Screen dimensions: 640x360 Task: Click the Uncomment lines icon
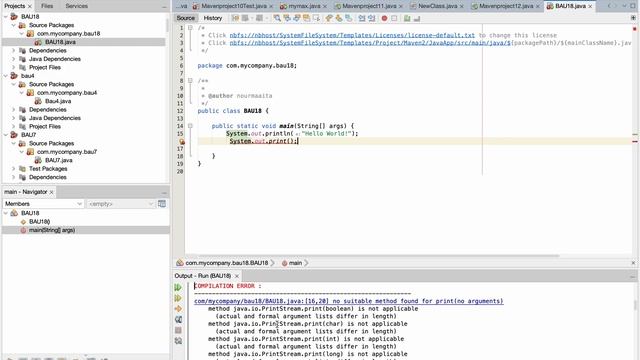click(x=417, y=18)
